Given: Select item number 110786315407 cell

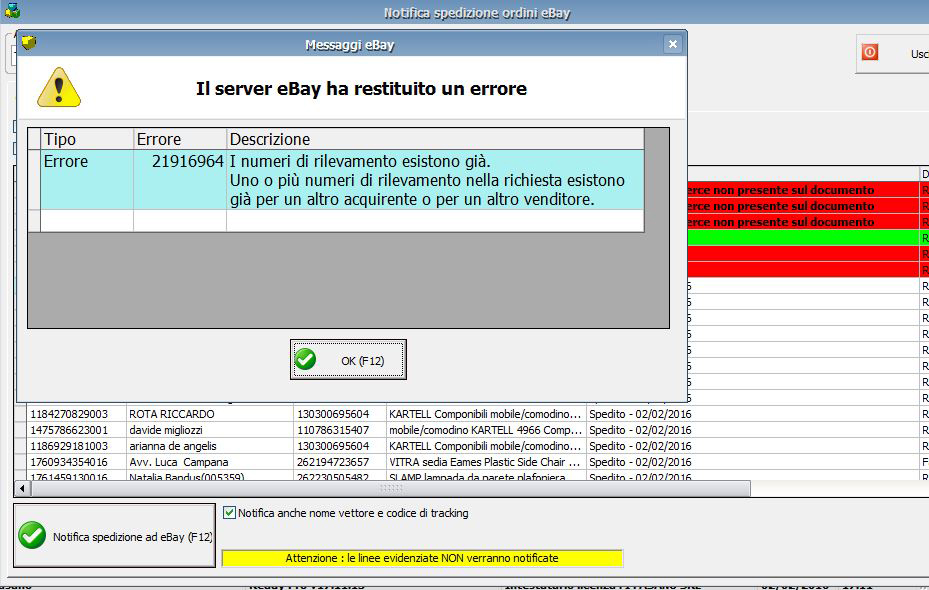Looking at the screenshot, I should (x=340, y=429).
